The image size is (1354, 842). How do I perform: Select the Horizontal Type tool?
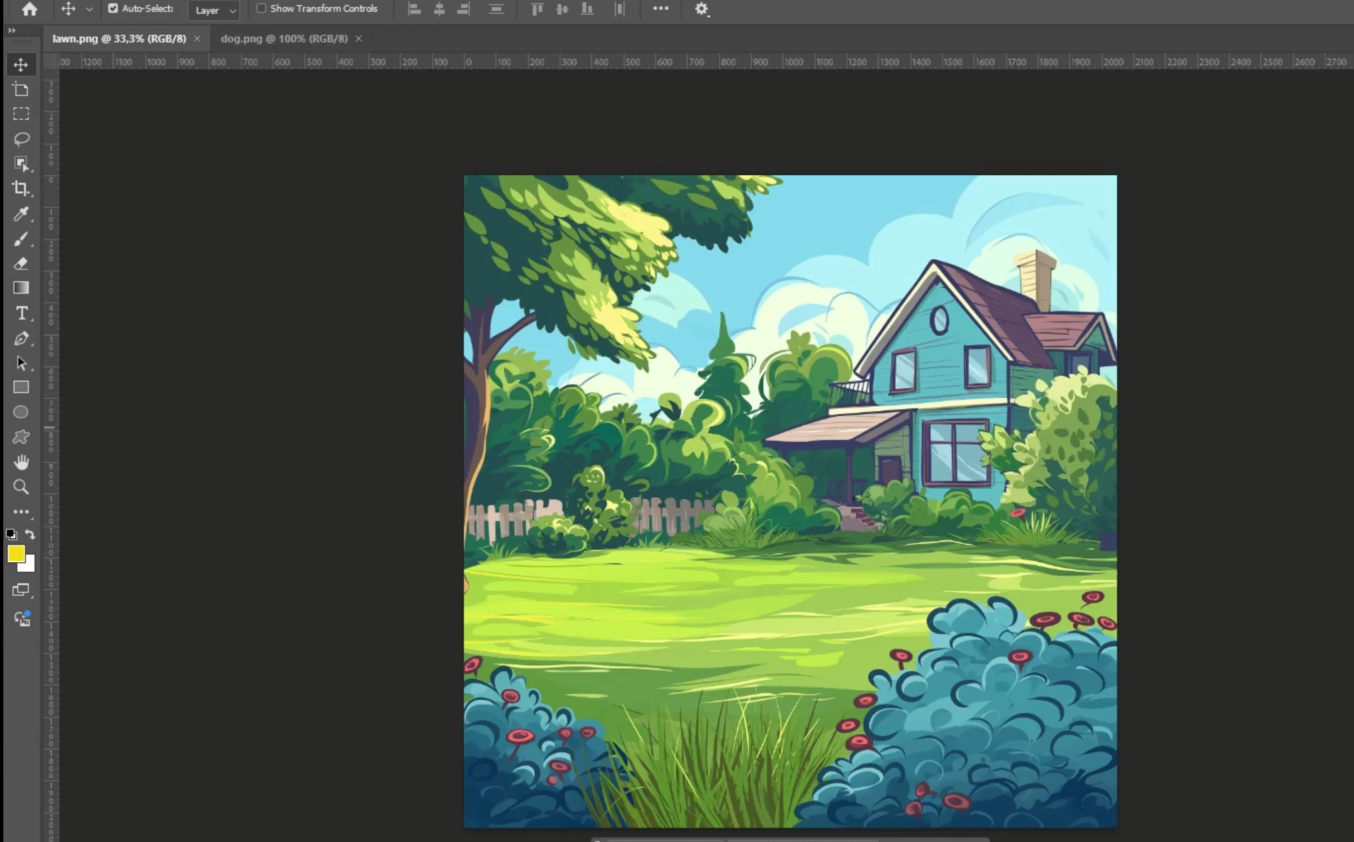click(21, 313)
